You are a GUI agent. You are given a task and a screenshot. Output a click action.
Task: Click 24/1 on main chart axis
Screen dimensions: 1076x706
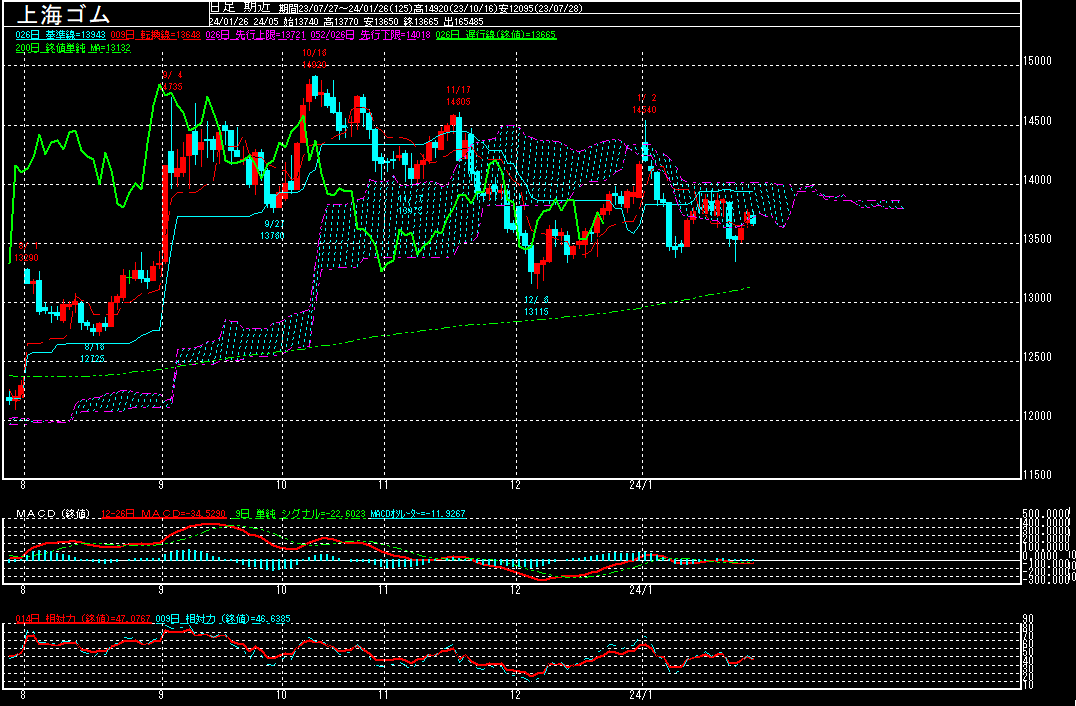[640, 485]
